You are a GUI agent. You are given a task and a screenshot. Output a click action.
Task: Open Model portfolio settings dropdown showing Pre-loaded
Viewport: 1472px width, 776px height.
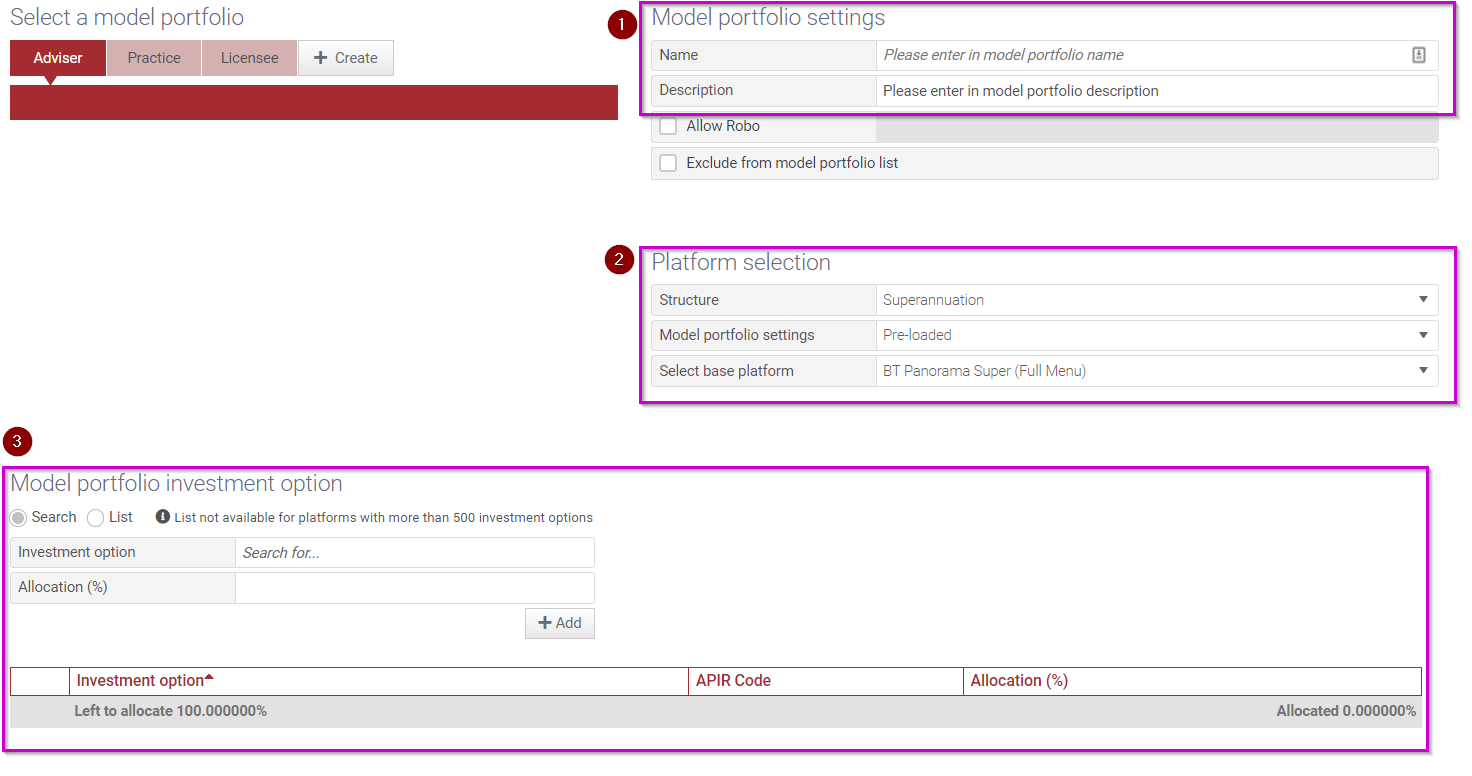click(x=1157, y=335)
